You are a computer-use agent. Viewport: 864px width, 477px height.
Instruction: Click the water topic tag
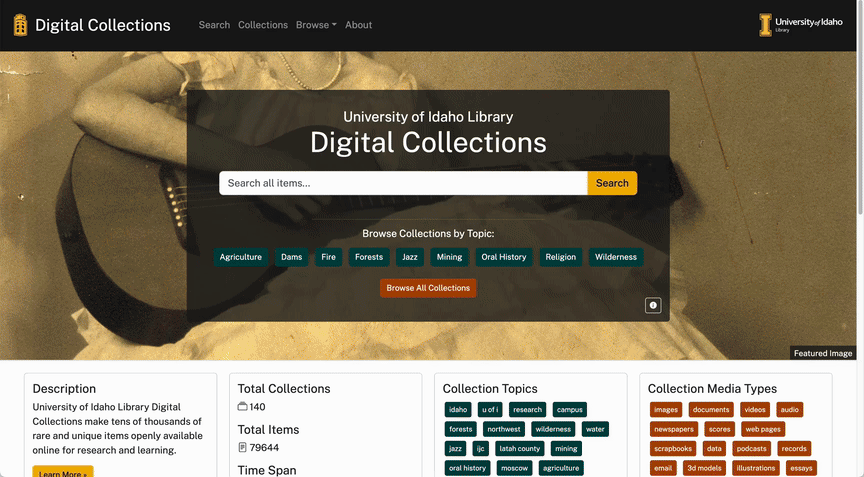[x=595, y=429]
